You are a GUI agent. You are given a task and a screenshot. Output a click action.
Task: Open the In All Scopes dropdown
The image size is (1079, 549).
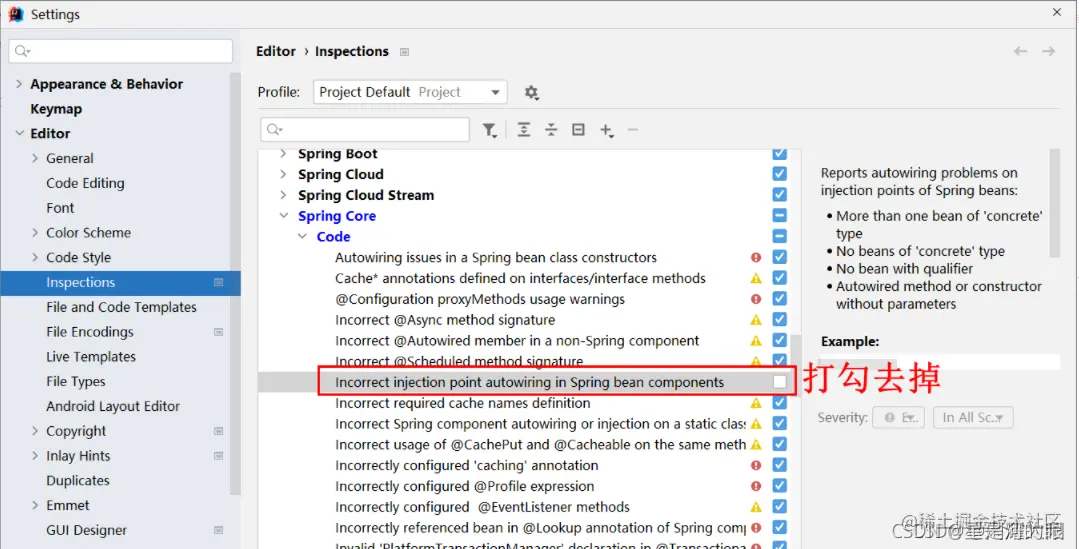(973, 418)
